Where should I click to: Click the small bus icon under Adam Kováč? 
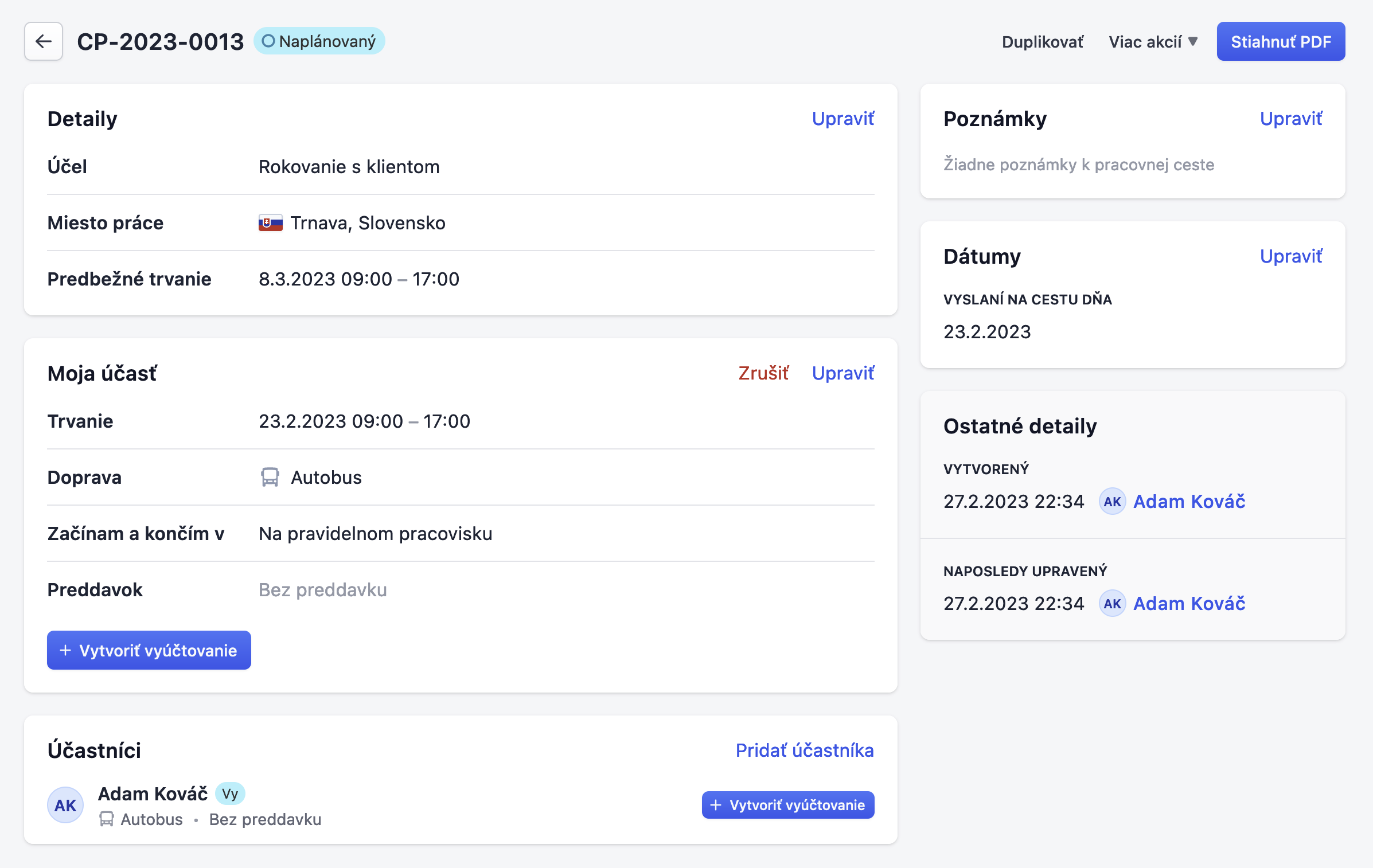pos(107,819)
